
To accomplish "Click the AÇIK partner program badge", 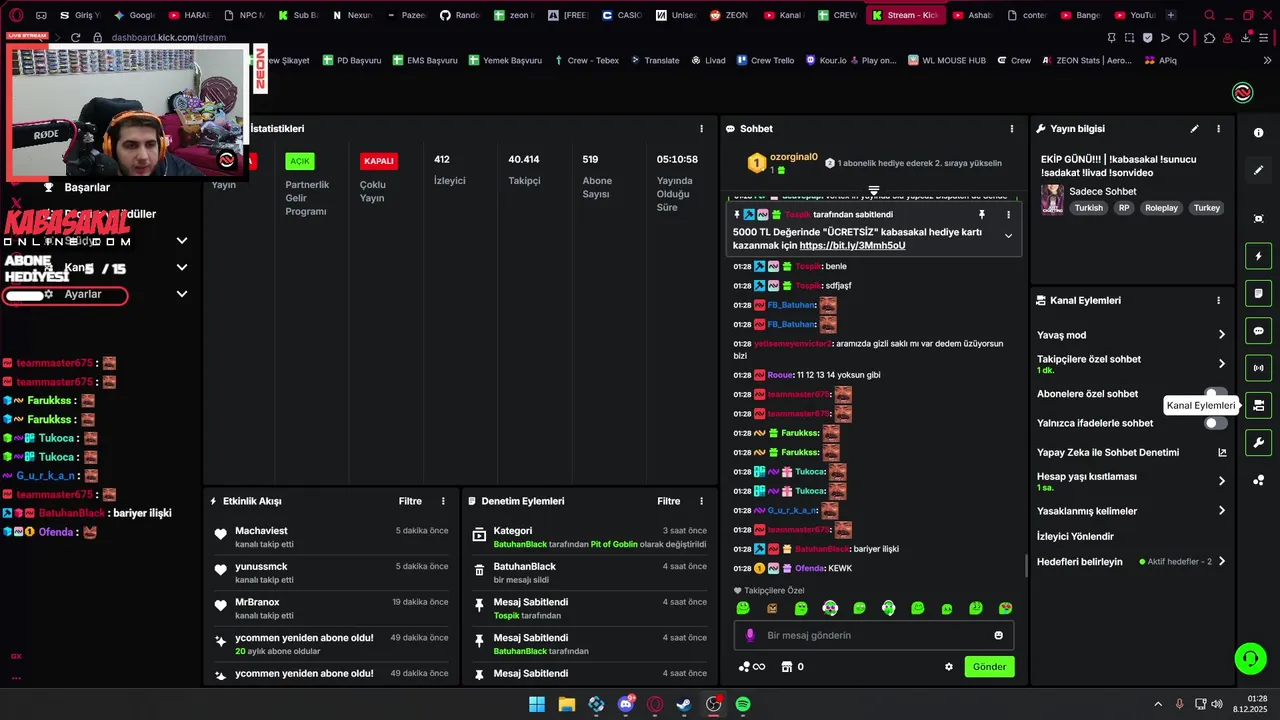I will [300, 161].
